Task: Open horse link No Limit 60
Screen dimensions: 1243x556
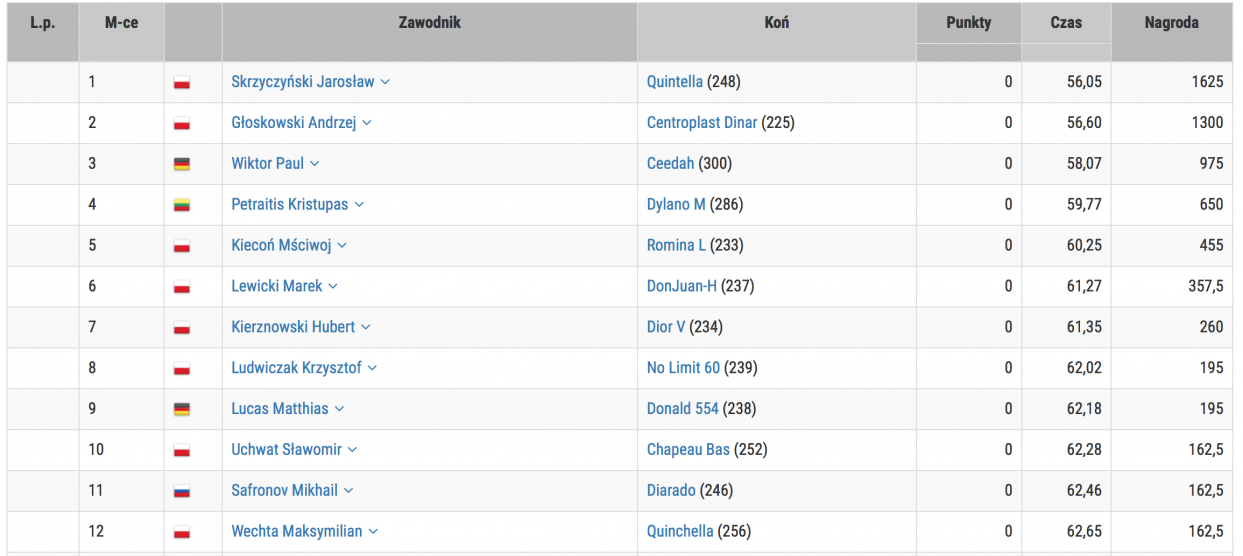Action: click(x=683, y=368)
